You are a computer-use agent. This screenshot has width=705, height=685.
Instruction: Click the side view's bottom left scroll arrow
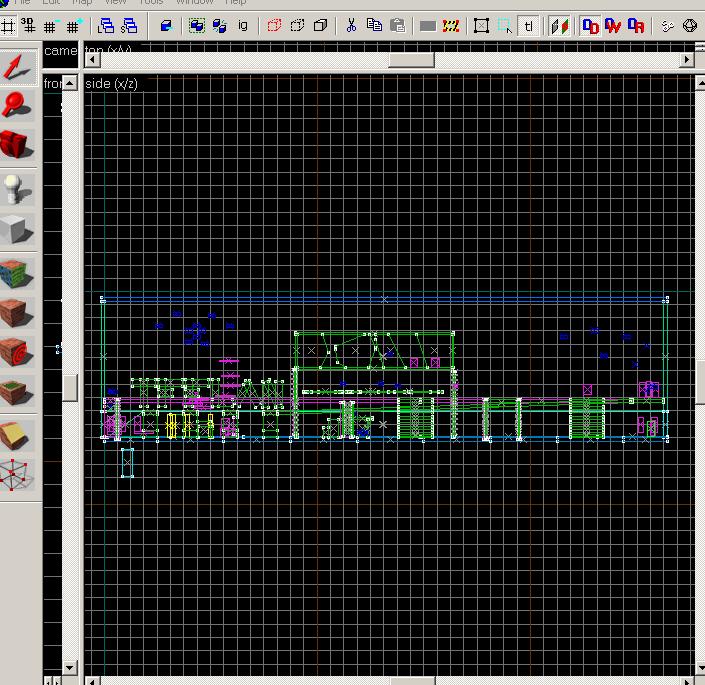pyautogui.click(x=93, y=681)
